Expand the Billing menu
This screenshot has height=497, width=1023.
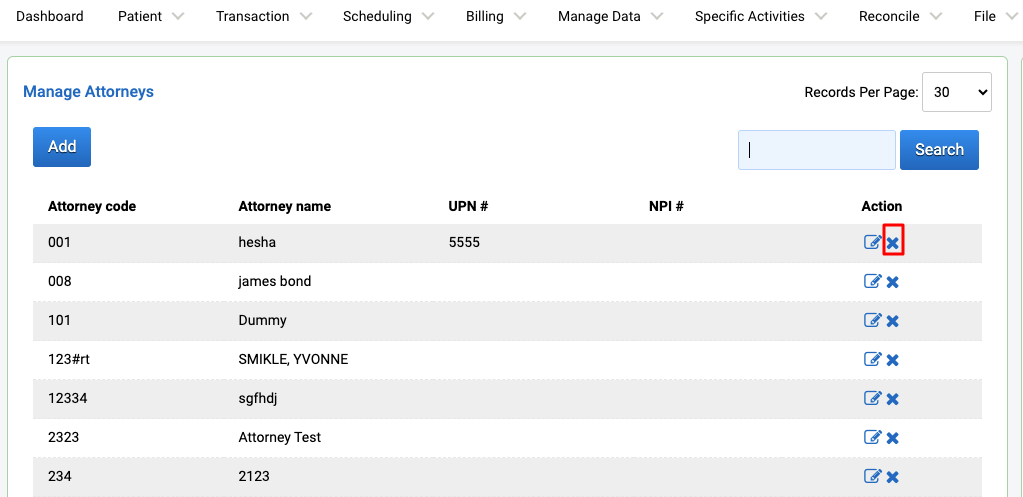[496, 16]
